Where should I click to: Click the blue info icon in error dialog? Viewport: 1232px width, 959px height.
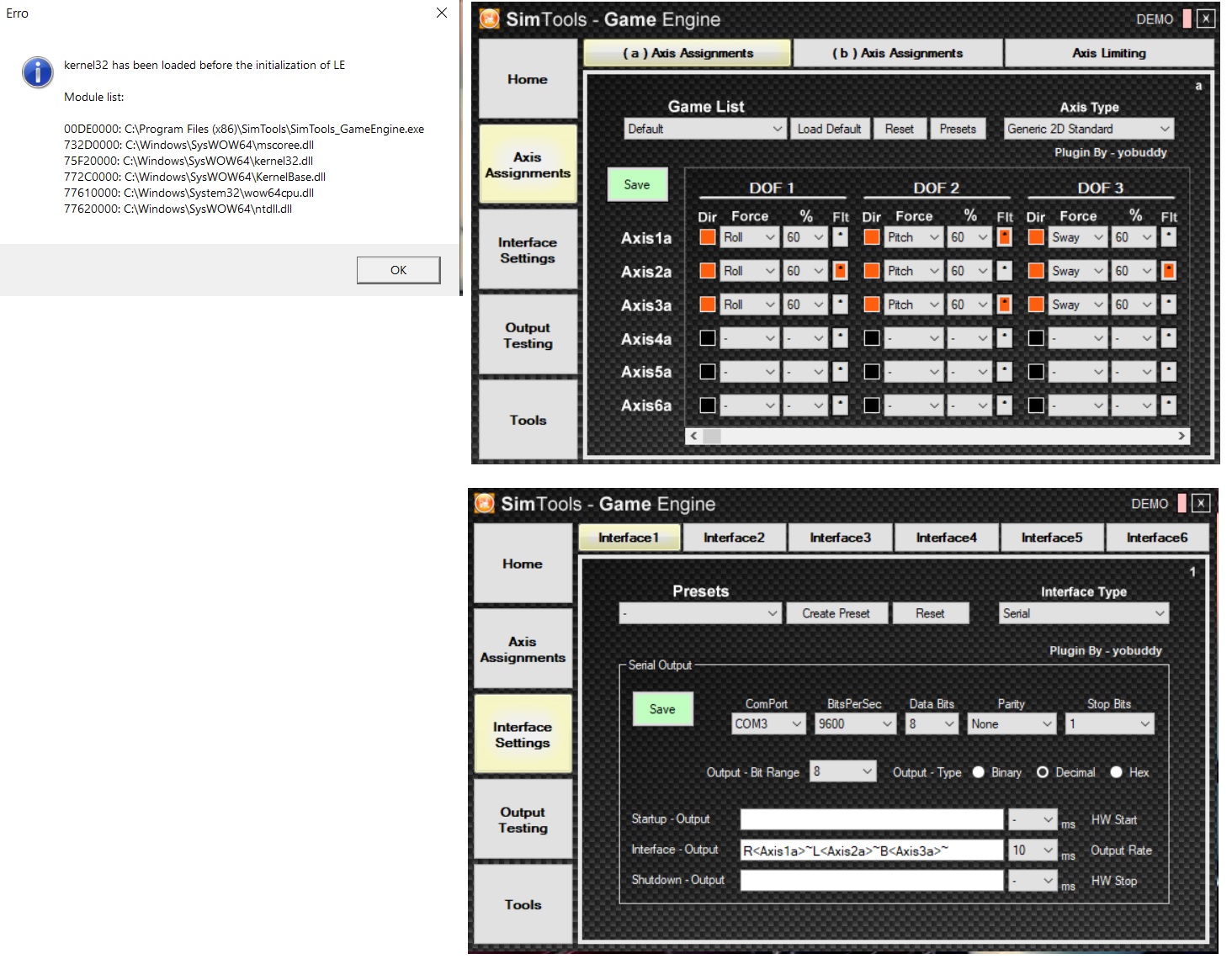click(x=38, y=72)
